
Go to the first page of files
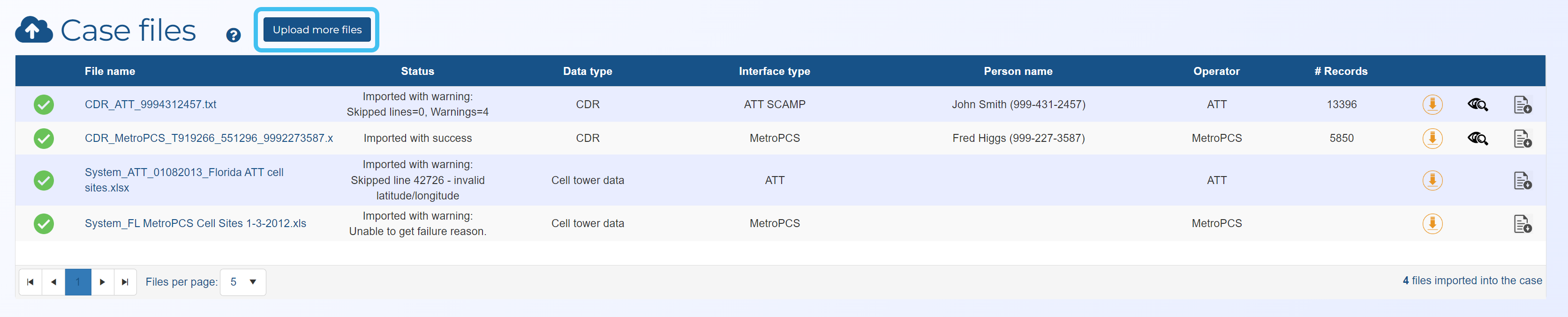[x=30, y=282]
